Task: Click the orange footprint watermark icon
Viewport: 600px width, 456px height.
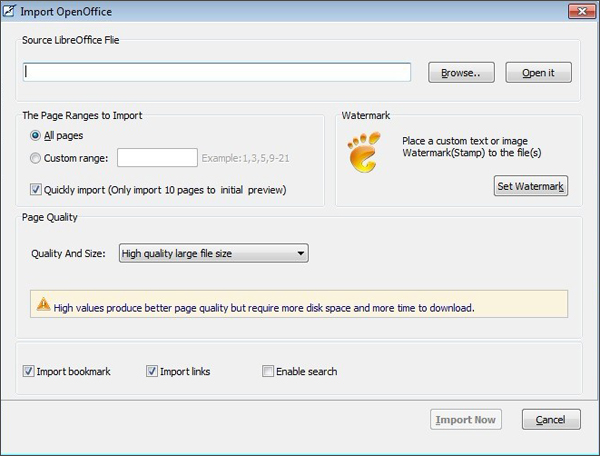Action: click(x=364, y=152)
